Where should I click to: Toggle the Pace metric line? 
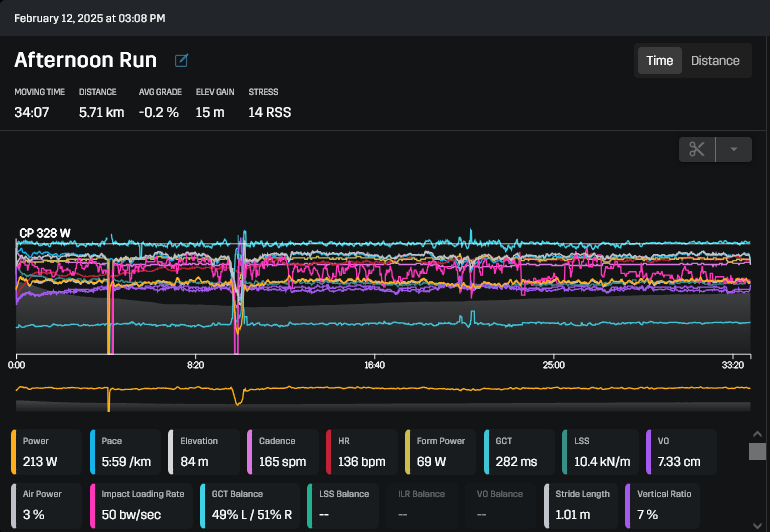[x=125, y=452]
